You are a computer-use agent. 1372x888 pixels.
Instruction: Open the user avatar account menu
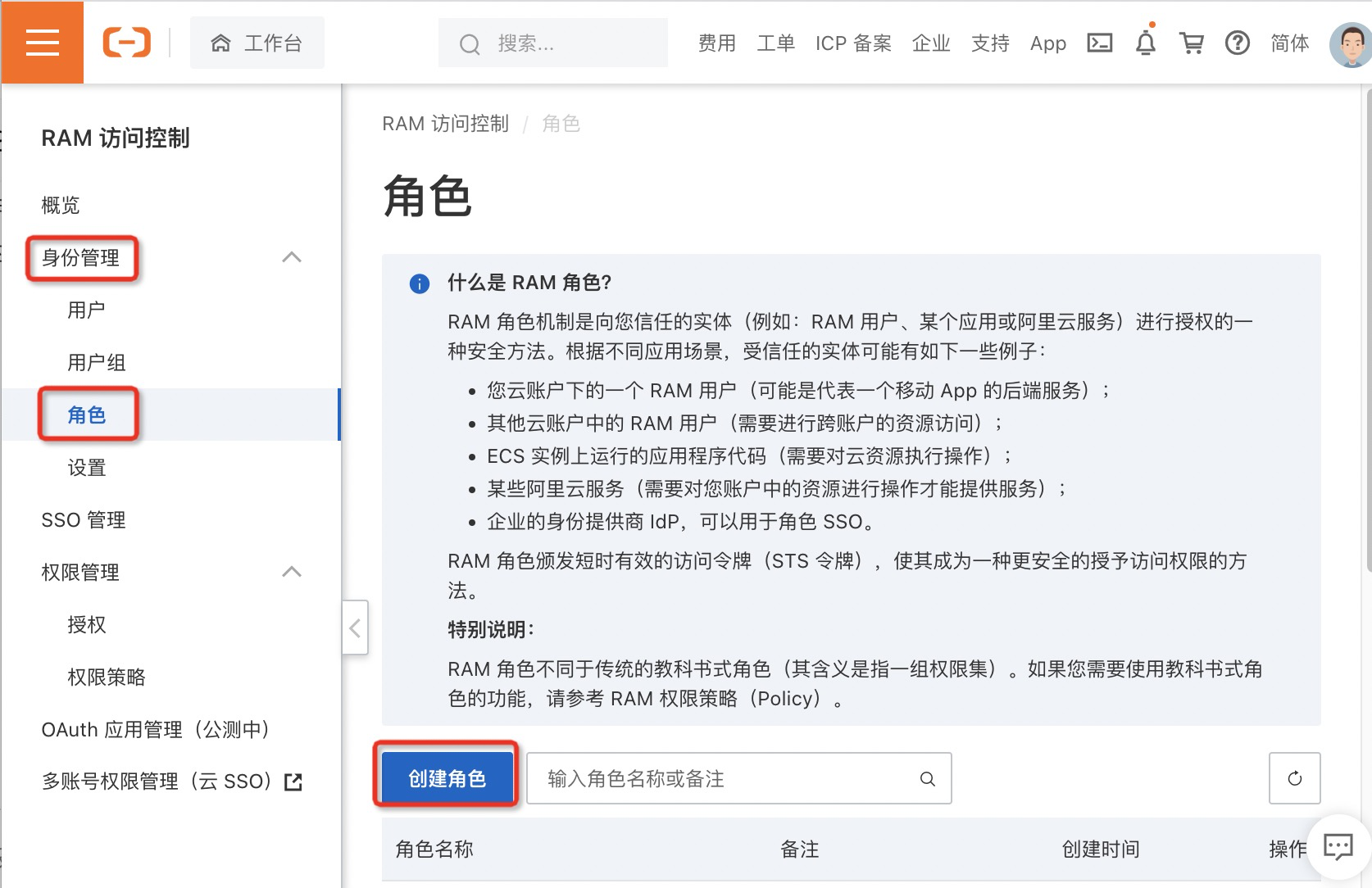click(x=1350, y=44)
